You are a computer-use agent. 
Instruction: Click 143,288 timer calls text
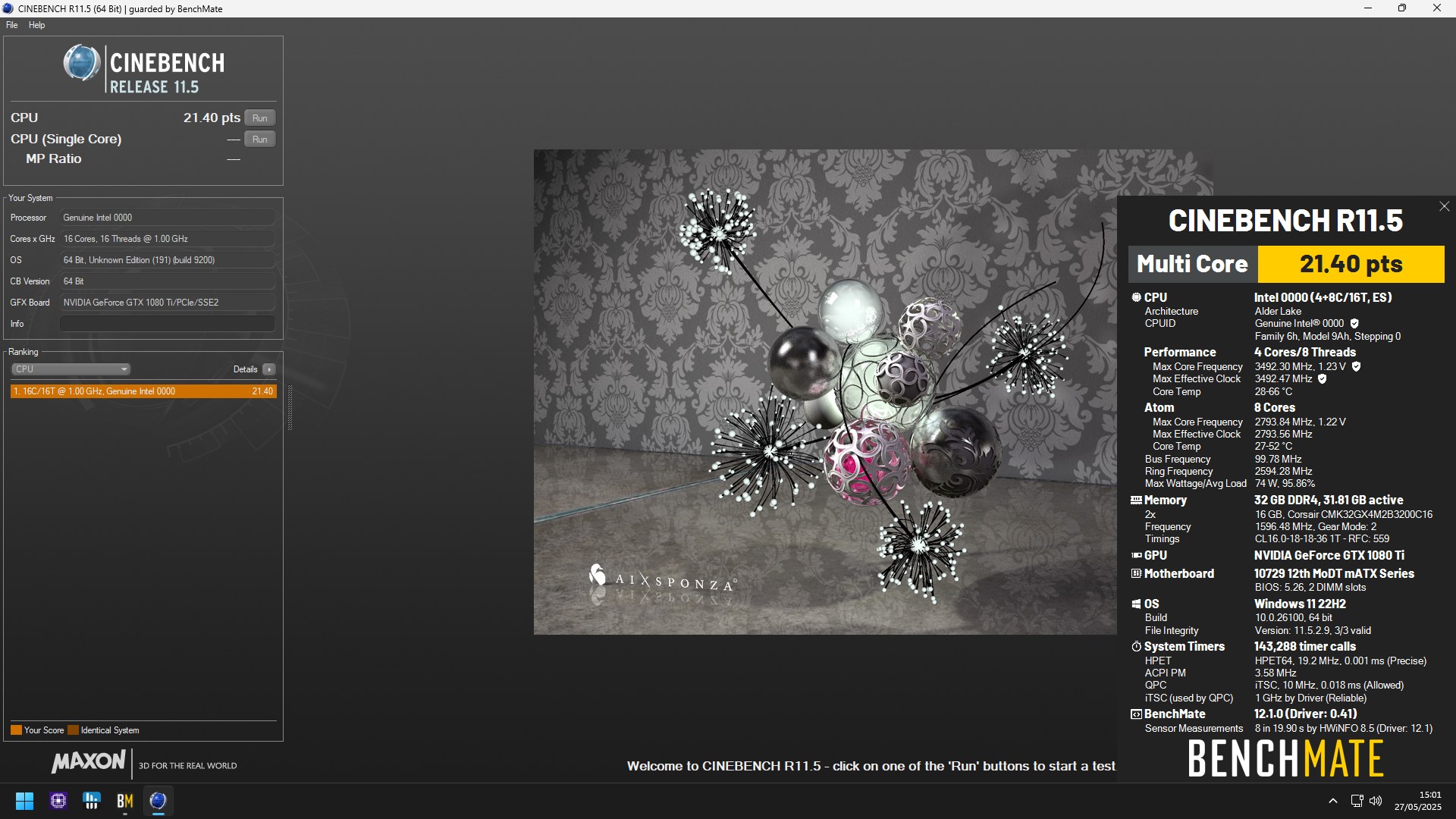(x=1304, y=647)
